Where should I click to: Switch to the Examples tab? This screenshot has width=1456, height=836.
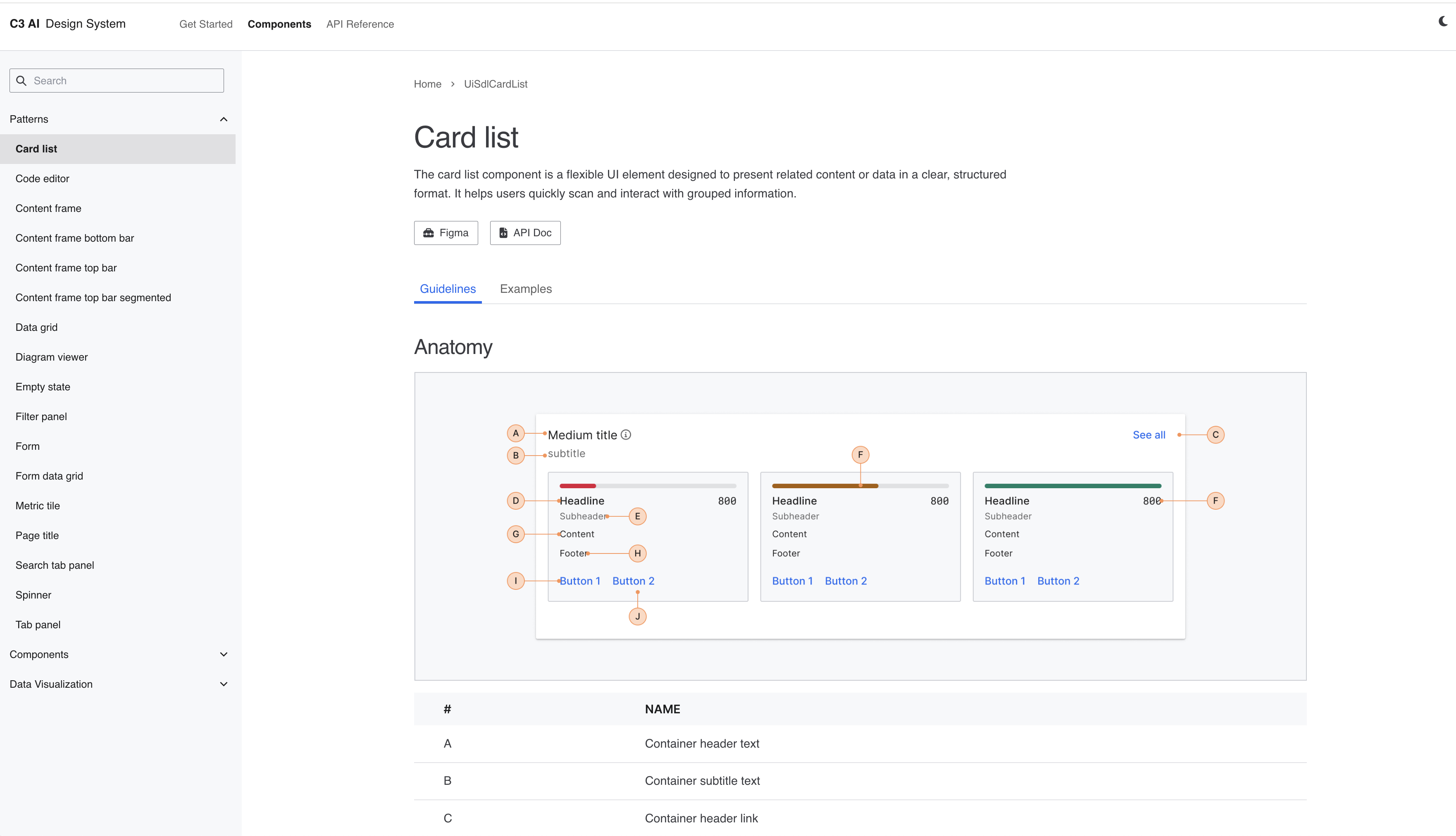click(x=526, y=289)
